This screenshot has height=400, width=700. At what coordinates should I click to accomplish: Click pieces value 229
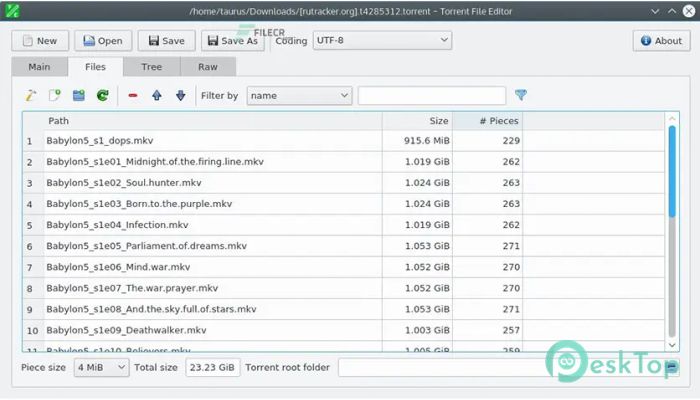[x=488, y=141]
